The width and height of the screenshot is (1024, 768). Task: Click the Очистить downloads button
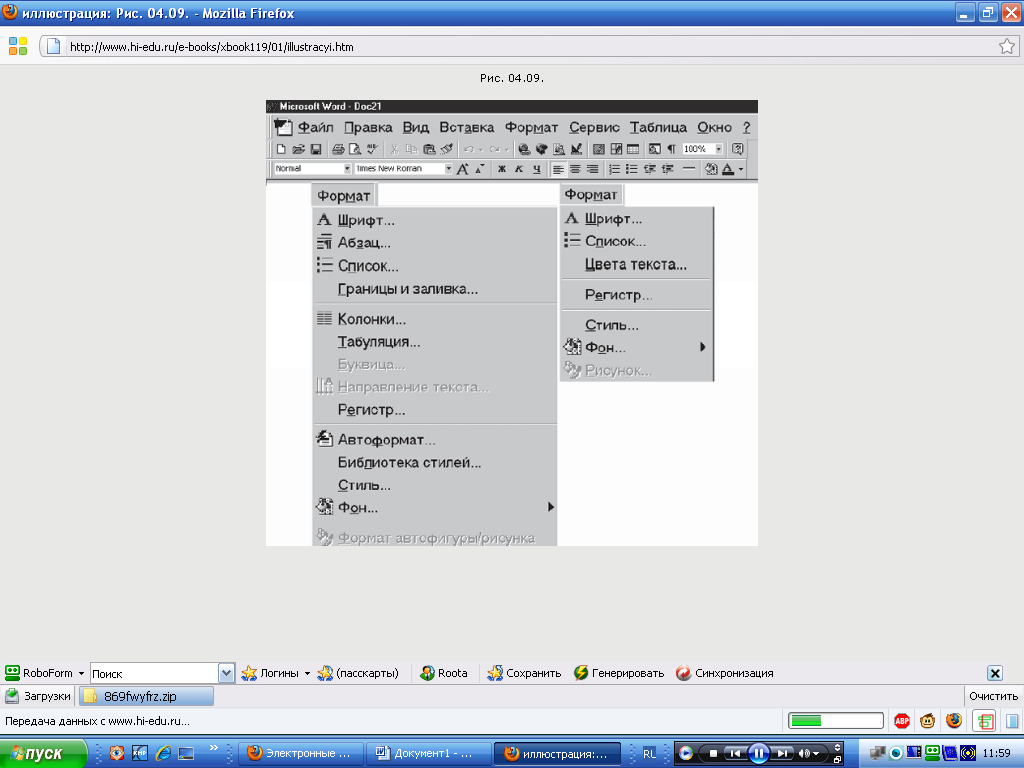[x=993, y=696]
